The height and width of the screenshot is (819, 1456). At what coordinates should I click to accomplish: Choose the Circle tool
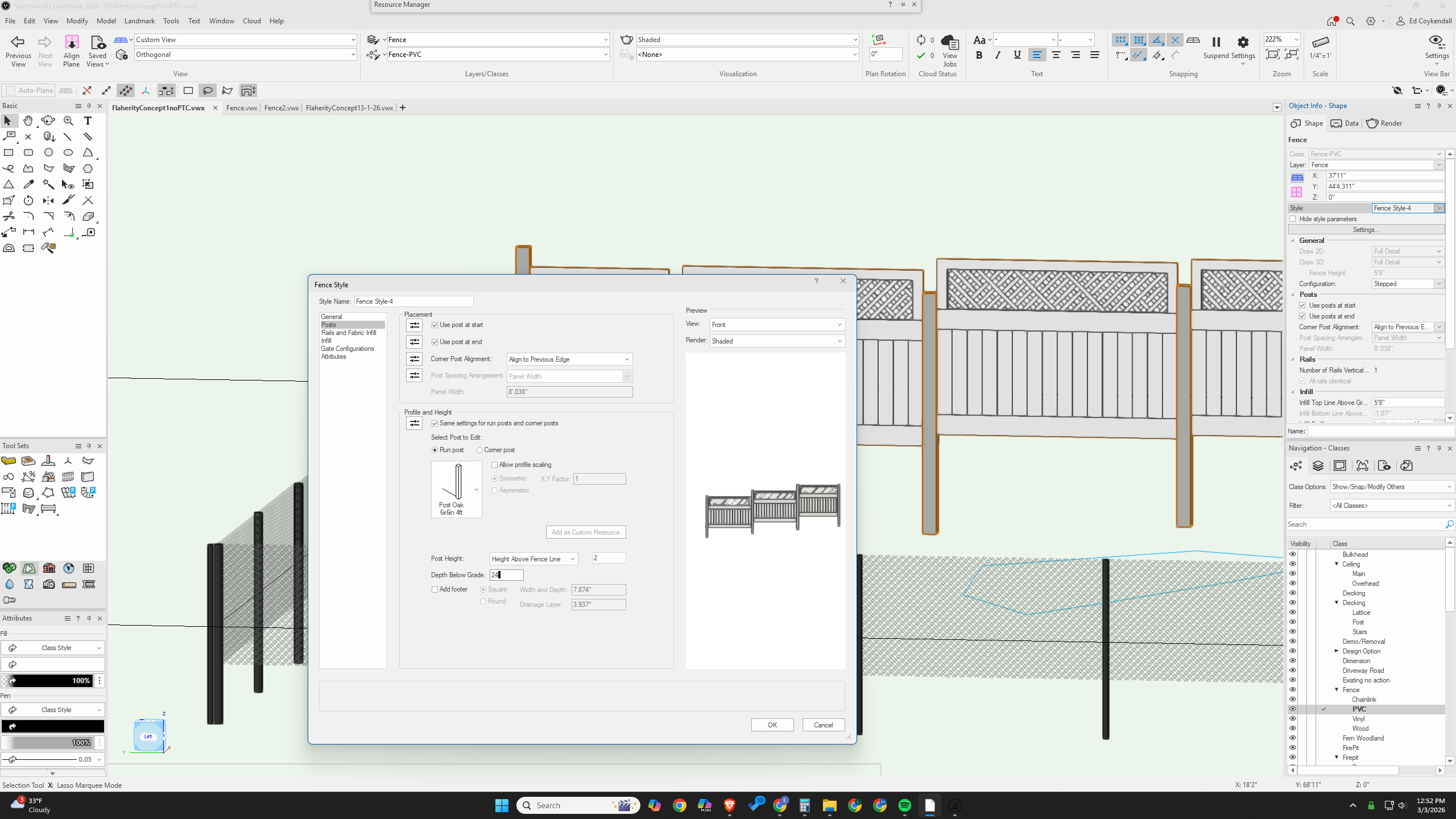pos(48,152)
